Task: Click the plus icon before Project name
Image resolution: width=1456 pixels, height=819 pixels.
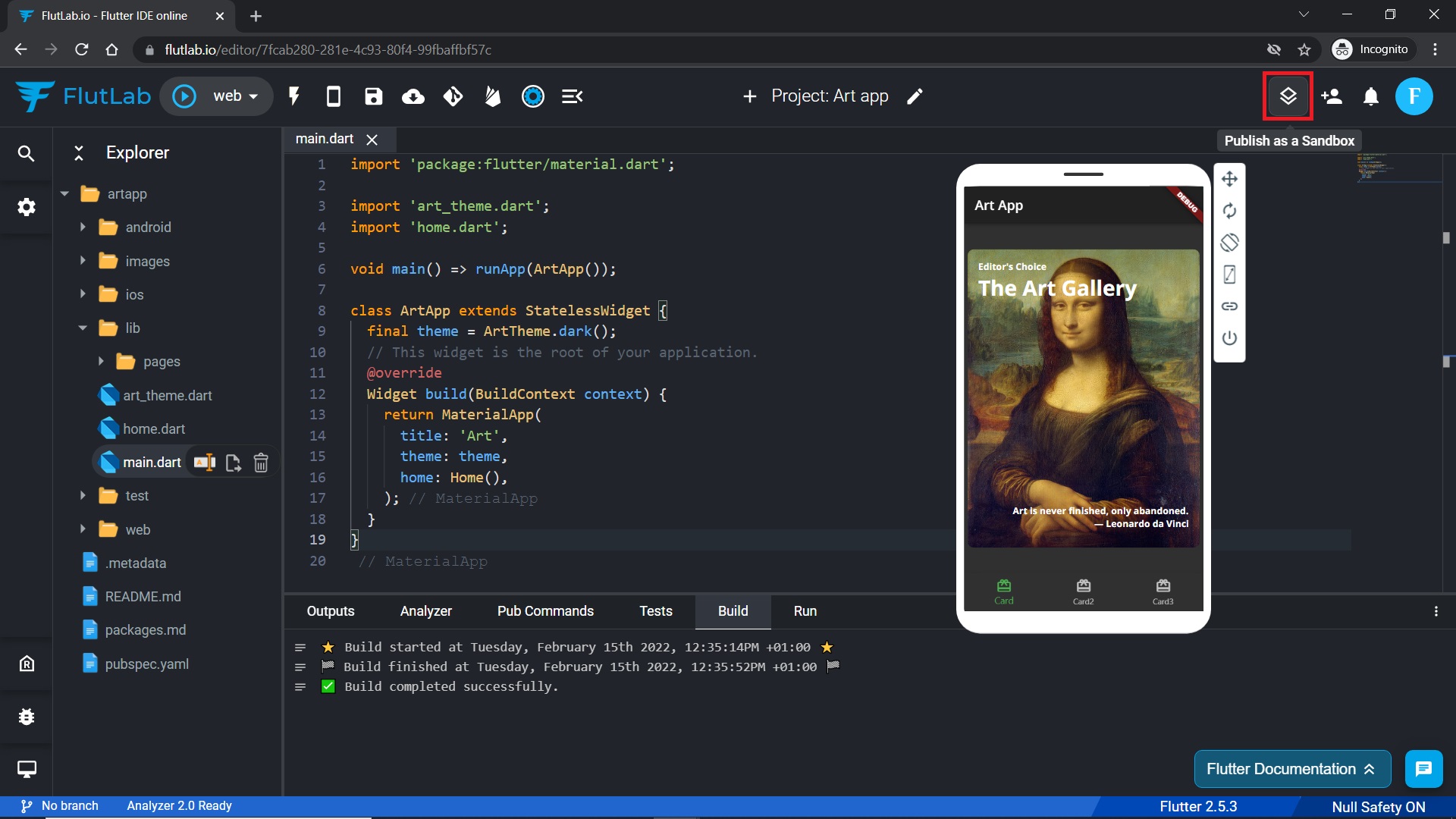Action: coord(749,96)
